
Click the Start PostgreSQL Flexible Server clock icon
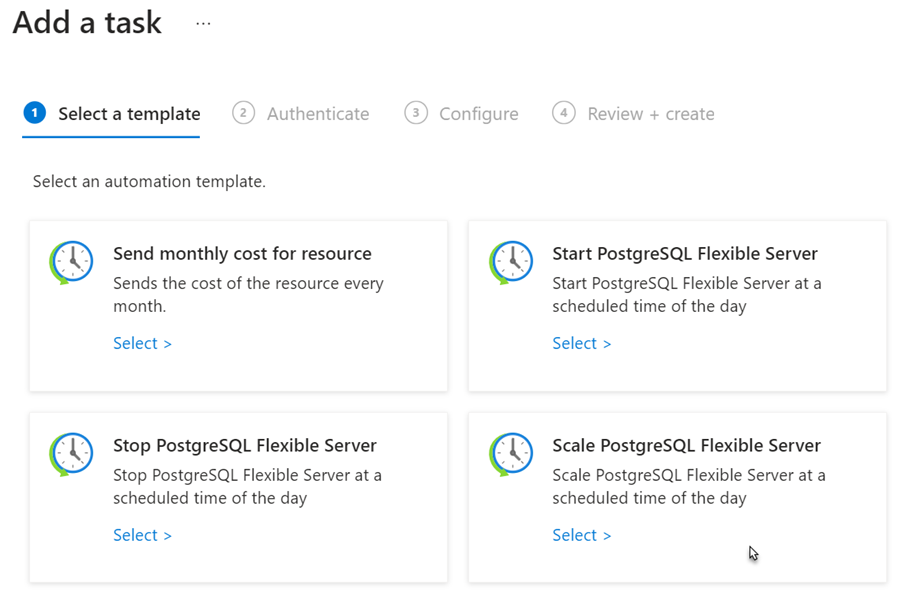pyautogui.click(x=510, y=263)
